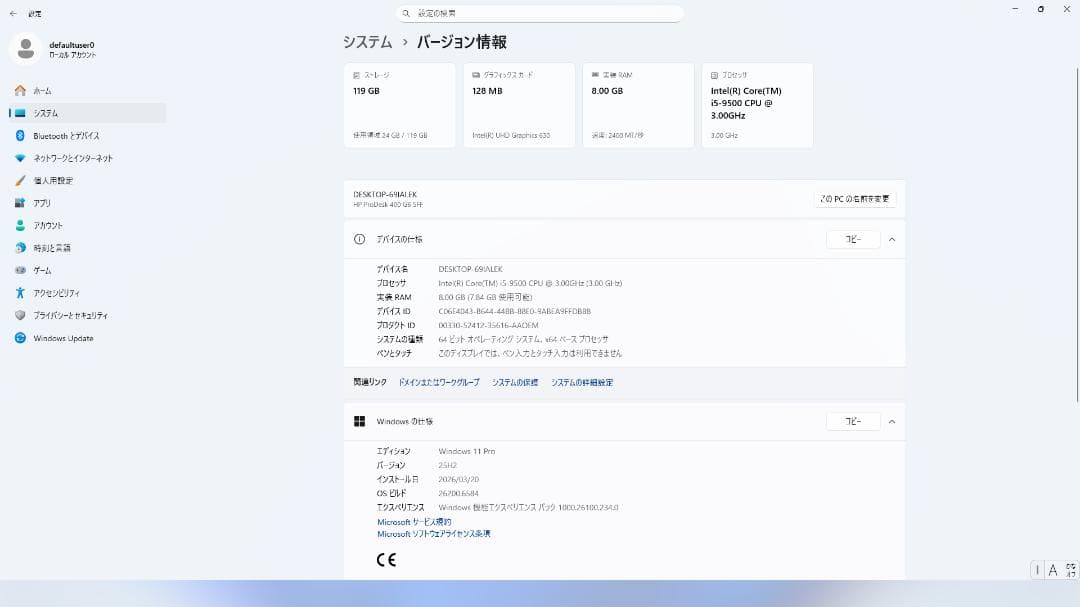
Task: Open the アカウント person icon
Action: tap(20, 225)
